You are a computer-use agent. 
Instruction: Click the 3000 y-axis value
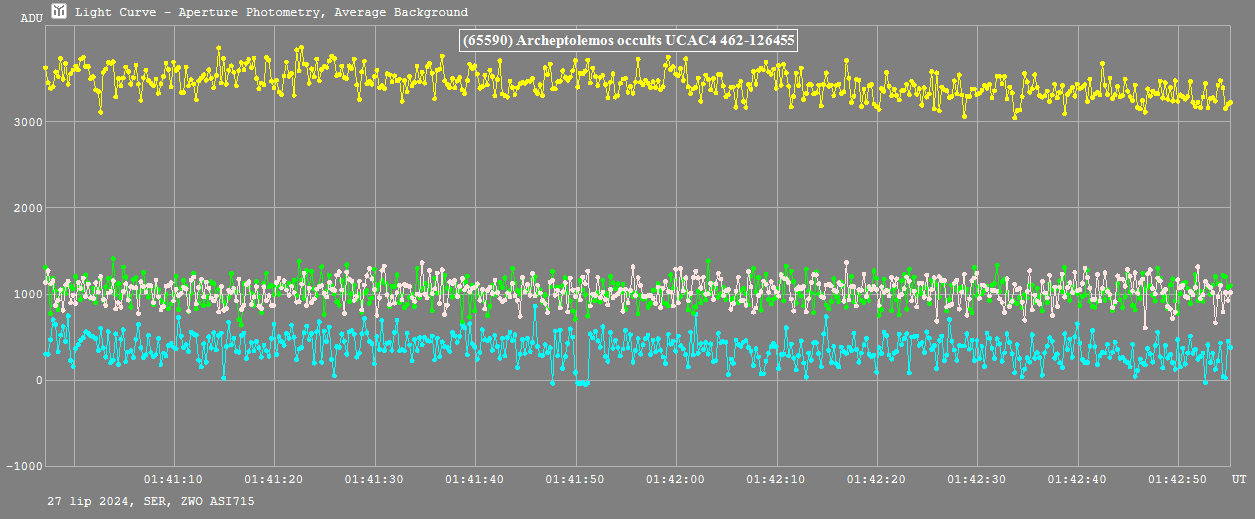click(x=28, y=122)
